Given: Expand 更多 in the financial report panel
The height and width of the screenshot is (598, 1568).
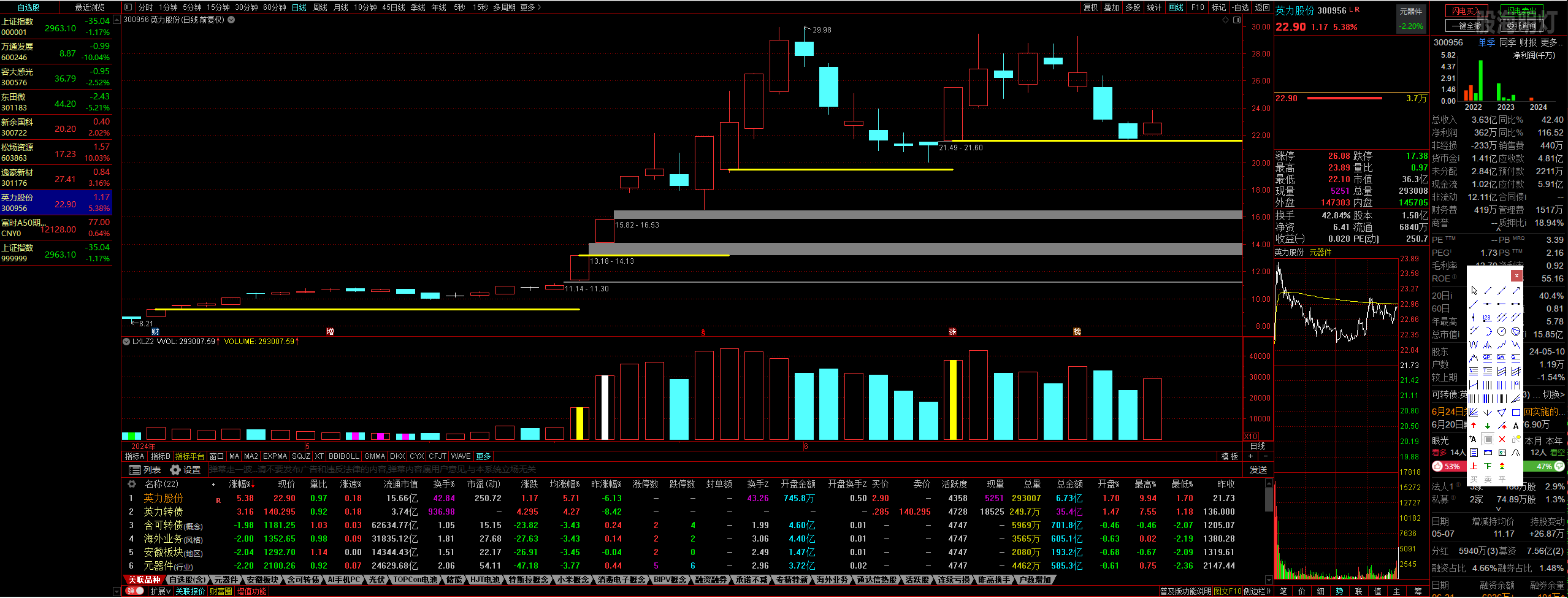Looking at the screenshot, I should (x=1551, y=42).
